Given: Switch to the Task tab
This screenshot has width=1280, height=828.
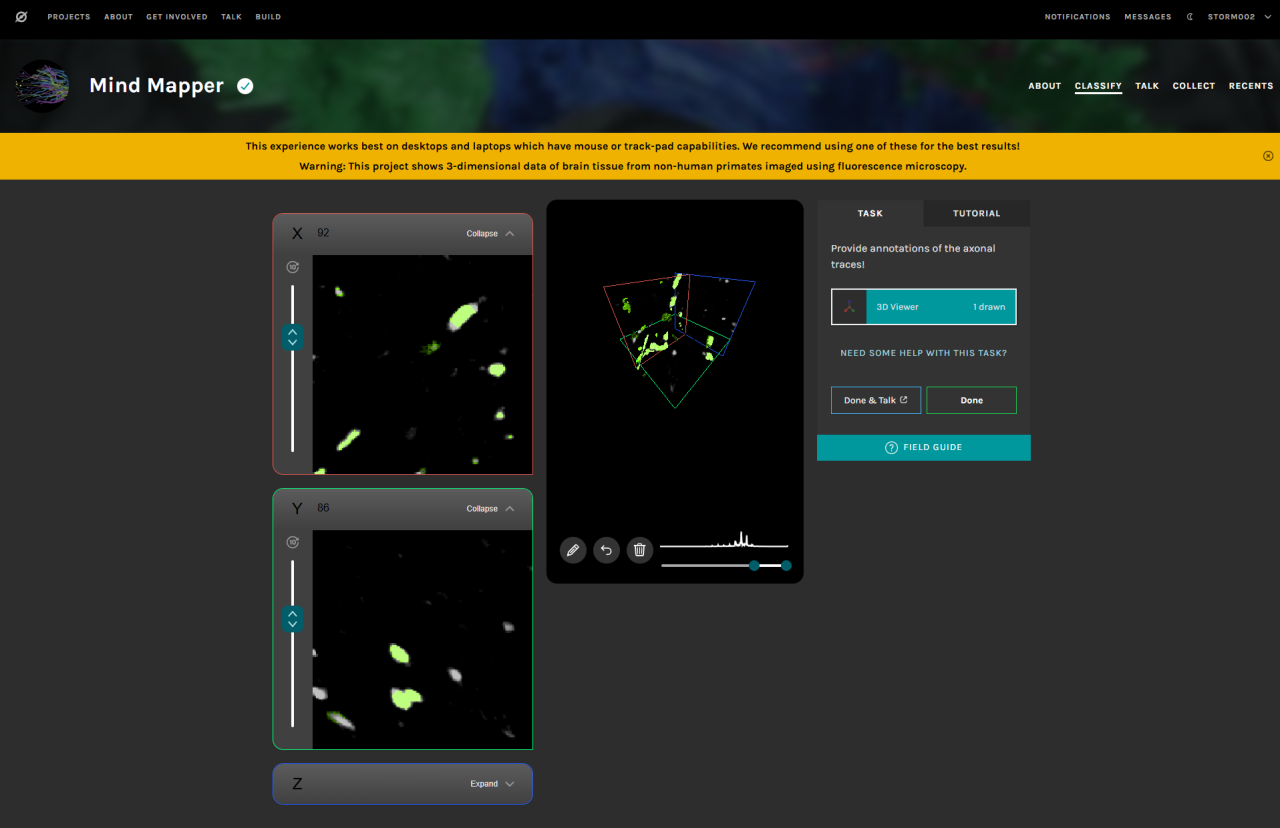Looking at the screenshot, I should pyautogui.click(x=870, y=213).
